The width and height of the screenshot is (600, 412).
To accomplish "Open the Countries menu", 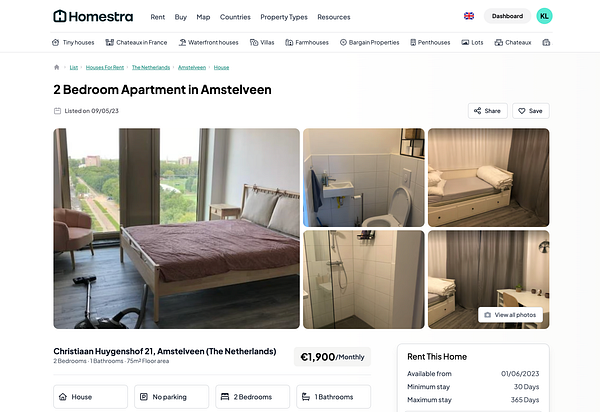I will click(x=235, y=17).
